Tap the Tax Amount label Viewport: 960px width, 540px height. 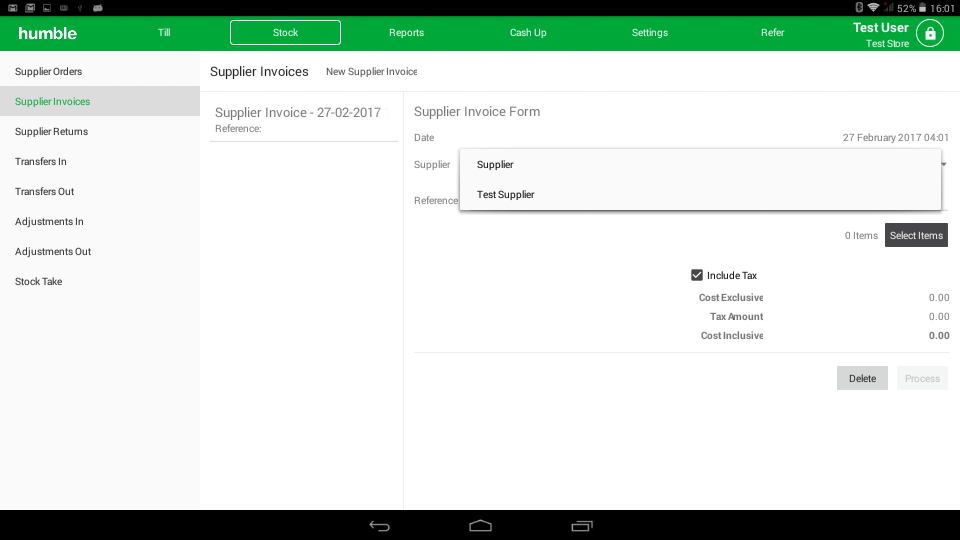(737, 316)
